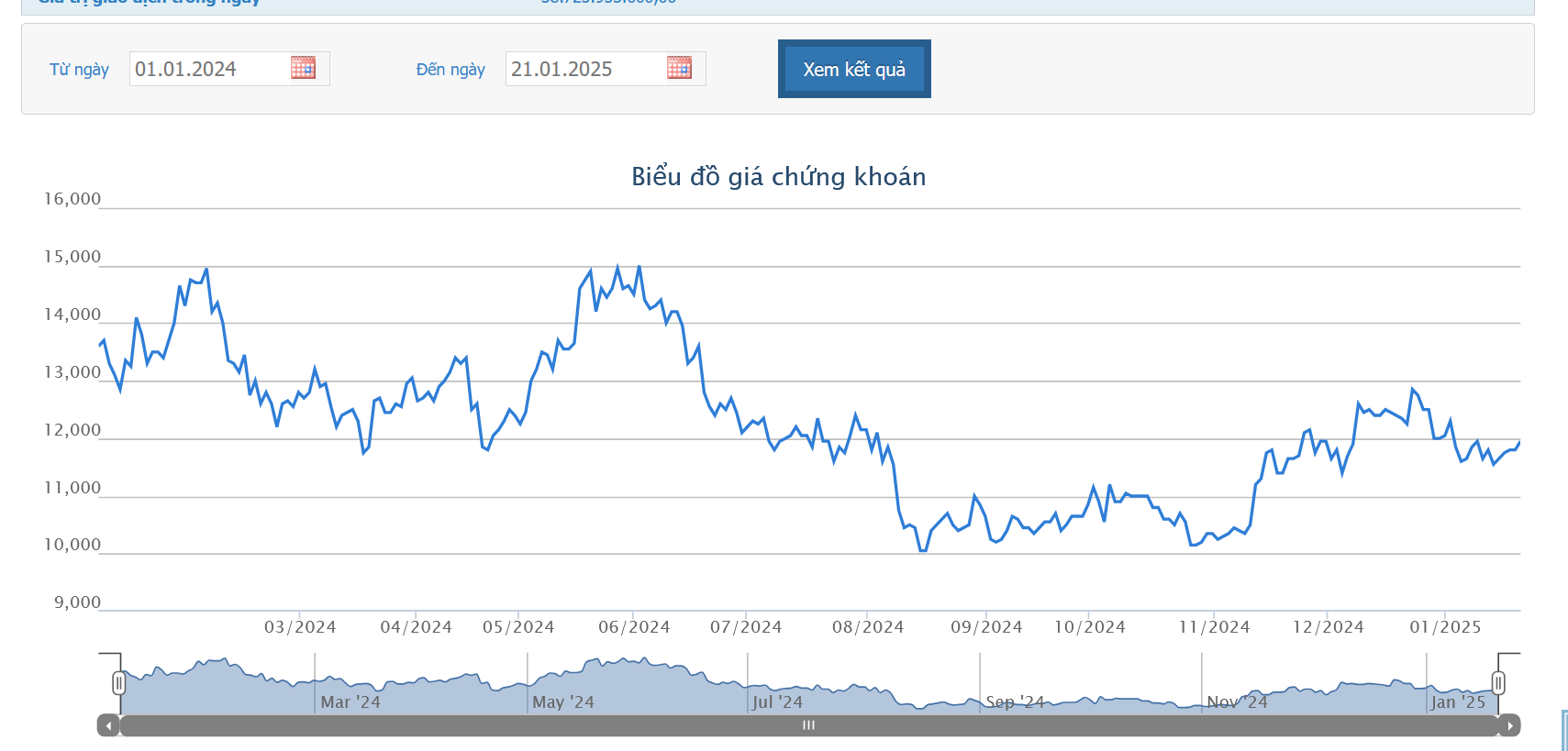Open calendar picker for Từ ngày field

pyautogui.click(x=303, y=68)
